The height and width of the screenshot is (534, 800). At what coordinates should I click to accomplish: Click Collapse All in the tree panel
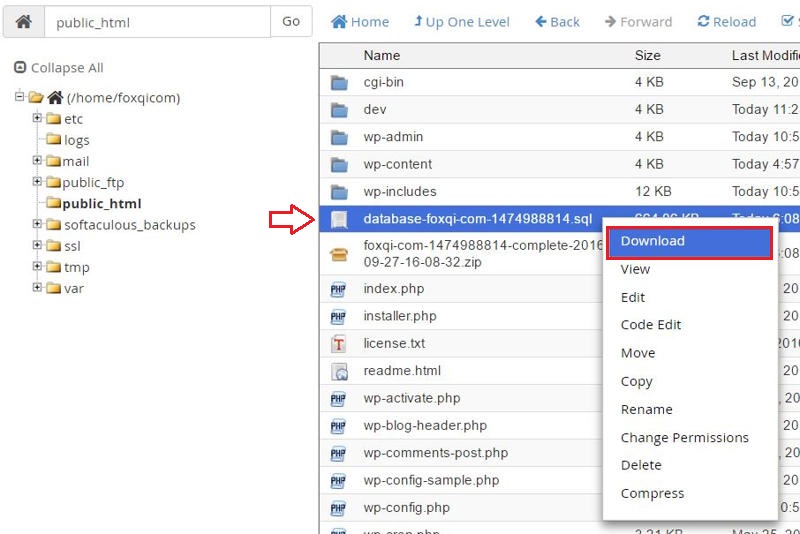click(59, 68)
